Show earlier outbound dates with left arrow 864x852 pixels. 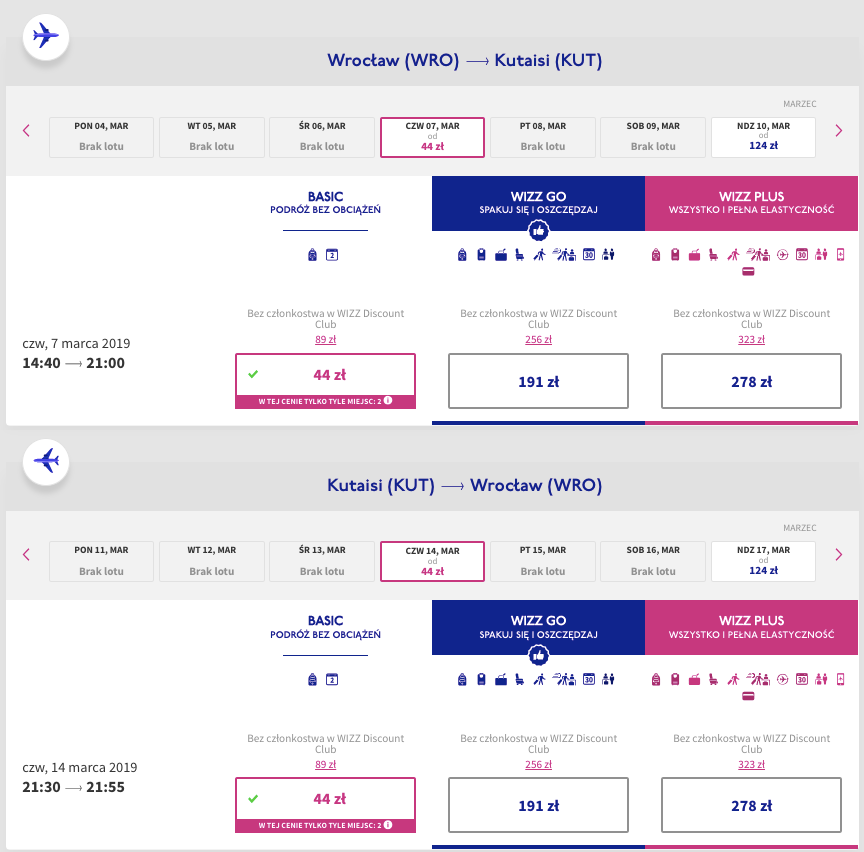point(26,131)
